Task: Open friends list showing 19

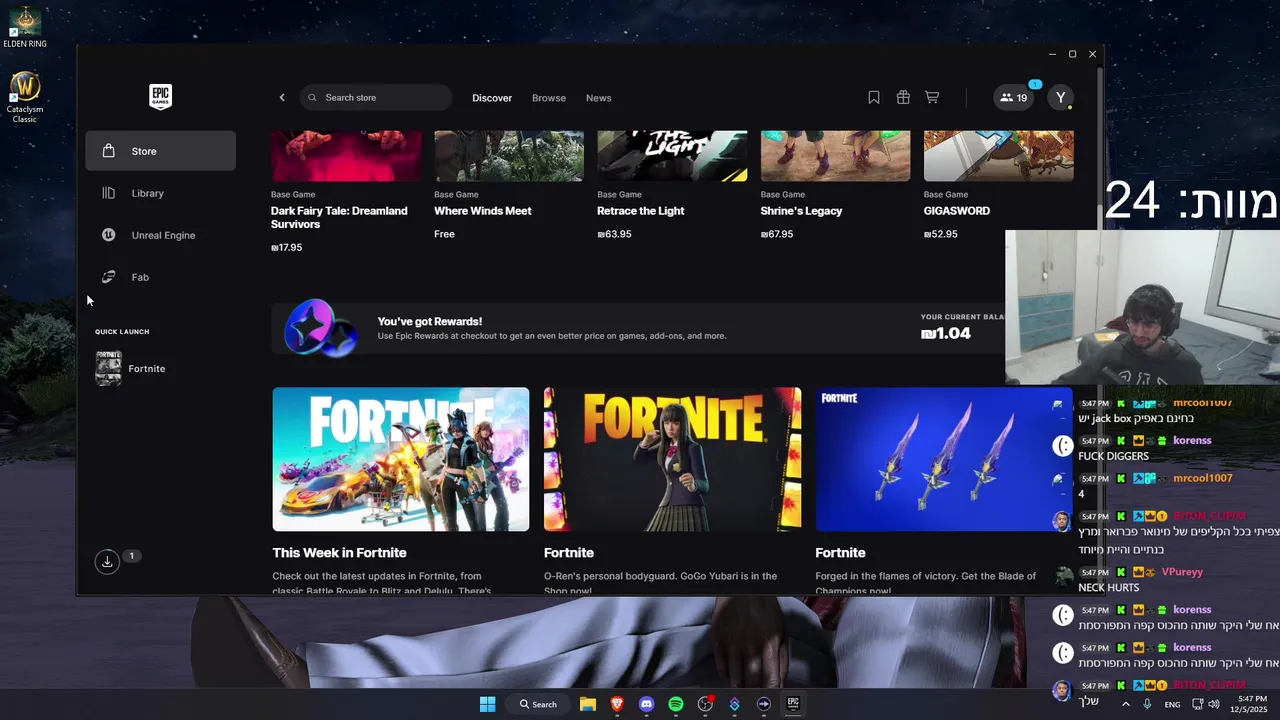Action: pos(1014,98)
